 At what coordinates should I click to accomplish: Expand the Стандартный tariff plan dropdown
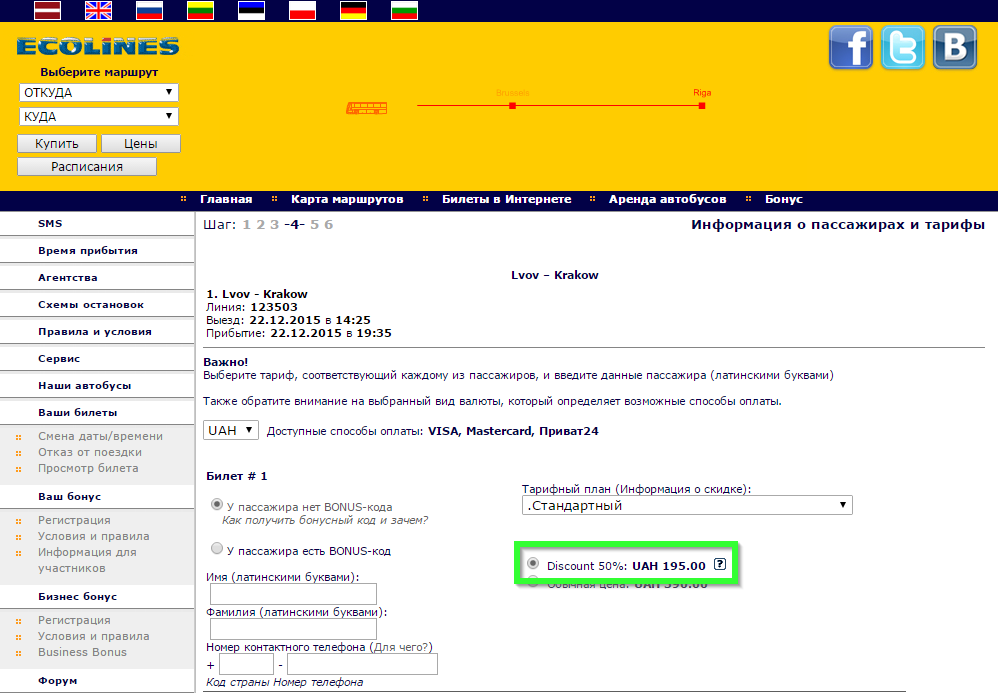(x=687, y=505)
